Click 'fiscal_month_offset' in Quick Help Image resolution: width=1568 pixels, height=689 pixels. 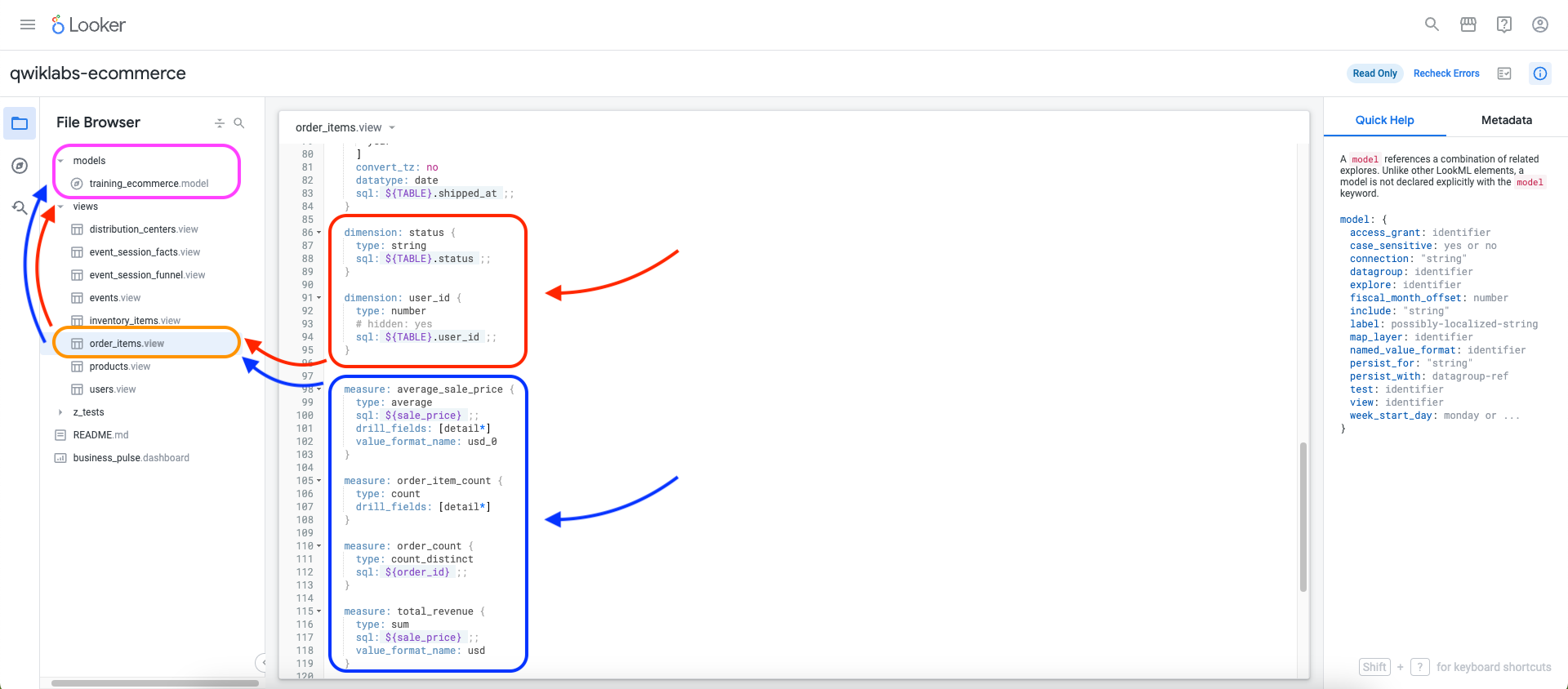coord(1405,298)
